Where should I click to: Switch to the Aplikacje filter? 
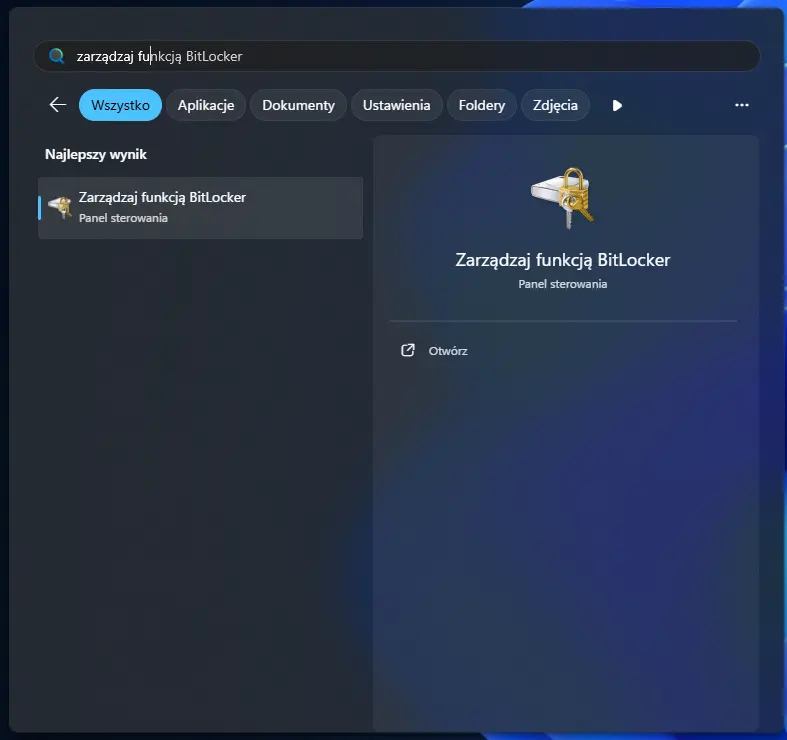[x=206, y=105]
